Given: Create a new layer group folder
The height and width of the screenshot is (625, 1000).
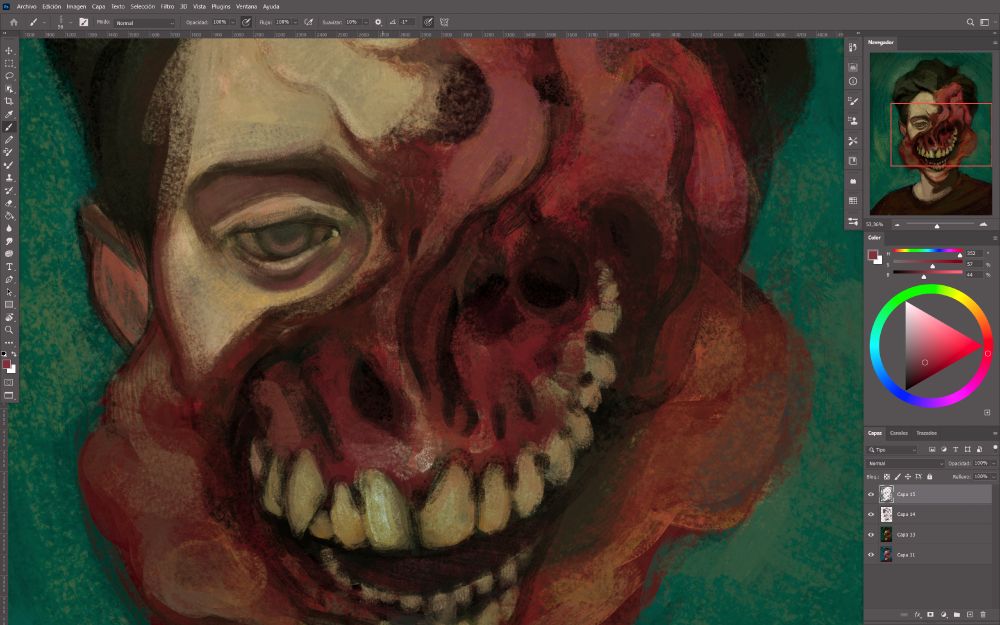Looking at the screenshot, I should point(957,615).
